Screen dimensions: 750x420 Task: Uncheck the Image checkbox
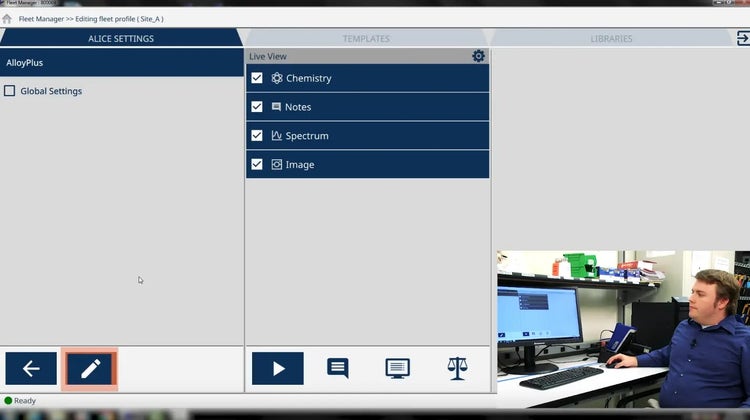[257, 165]
